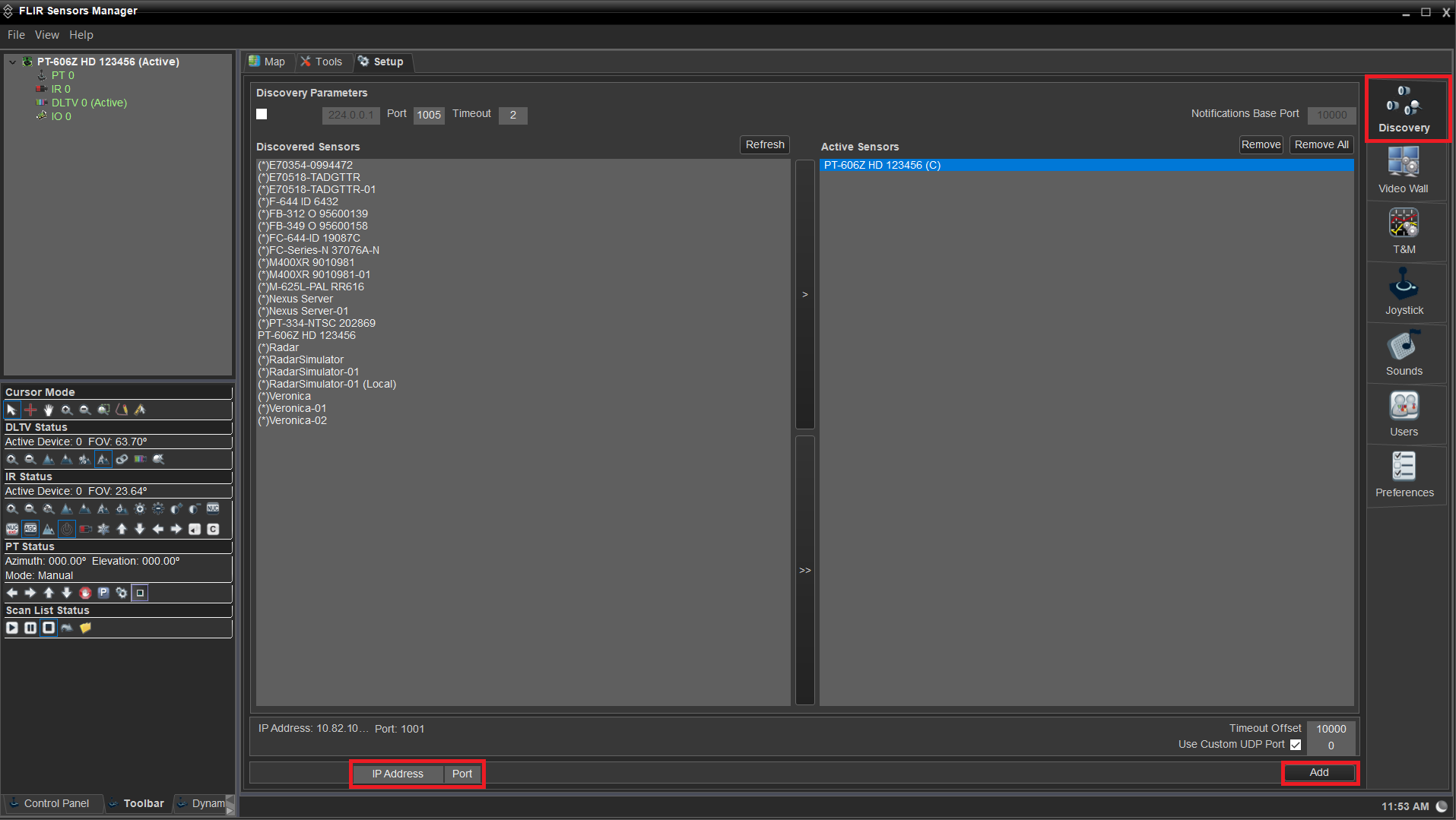This screenshot has height=820, width=1456.
Task: Click the DLTV chain link icon
Action: click(122, 459)
